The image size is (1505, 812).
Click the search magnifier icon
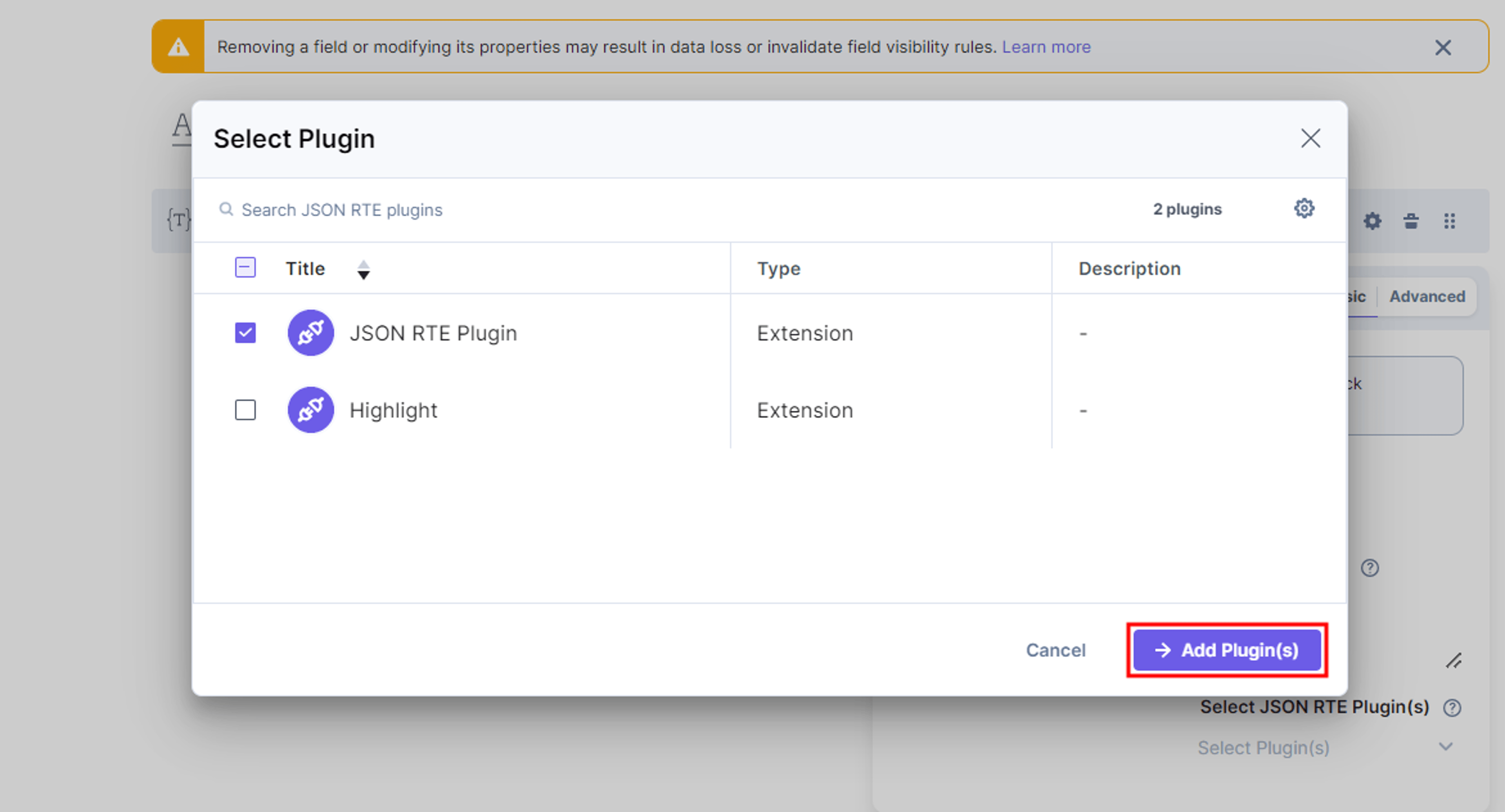pos(226,209)
